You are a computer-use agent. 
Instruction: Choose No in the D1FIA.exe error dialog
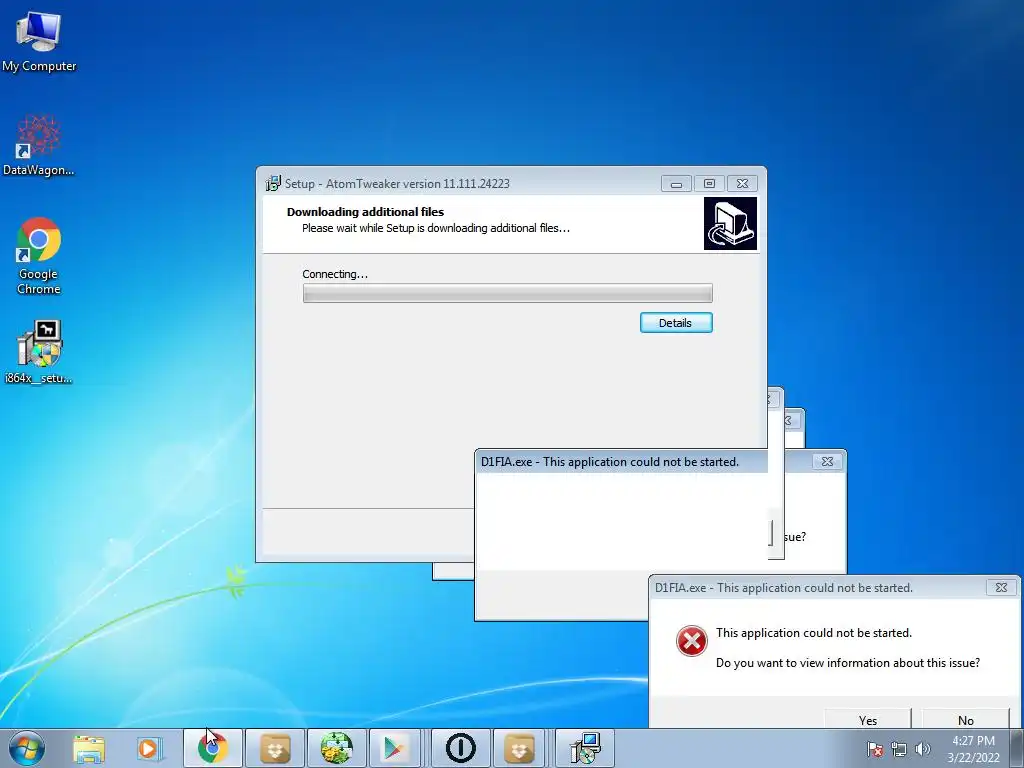965,720
